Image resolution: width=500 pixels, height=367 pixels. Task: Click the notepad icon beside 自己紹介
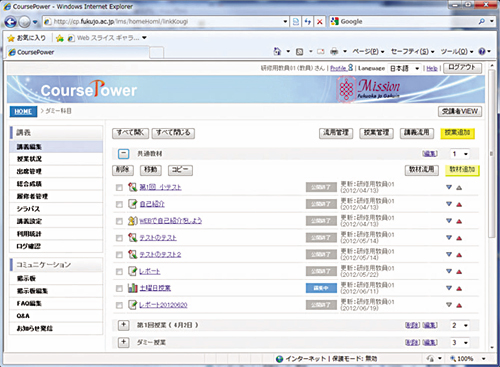pyautogui.click(x=132, y=204)
